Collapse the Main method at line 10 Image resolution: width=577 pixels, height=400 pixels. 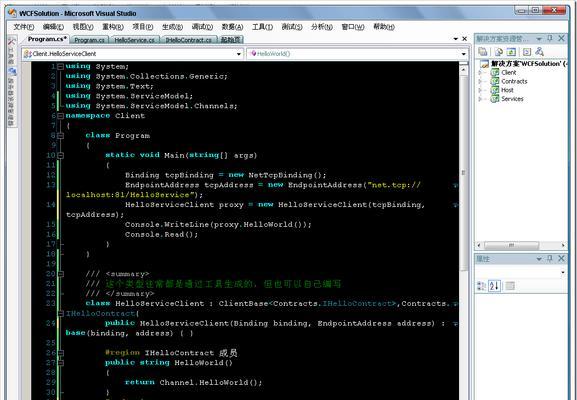tap(61, 155)
